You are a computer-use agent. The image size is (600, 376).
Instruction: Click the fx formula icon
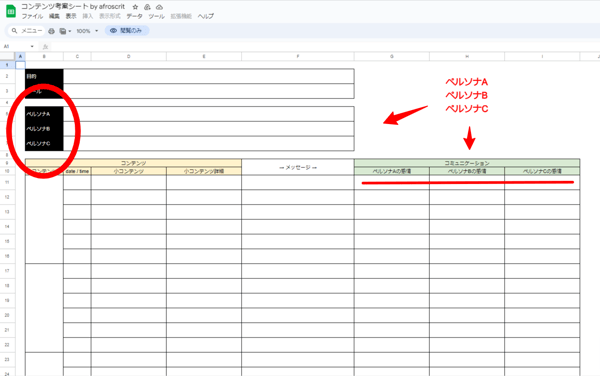(x=45, y=47)
